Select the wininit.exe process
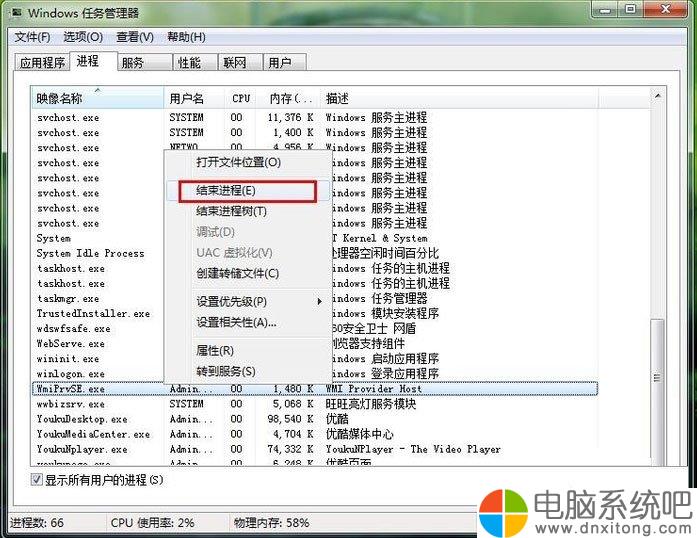Screen dimensions: 697x538 click(68, 359)
